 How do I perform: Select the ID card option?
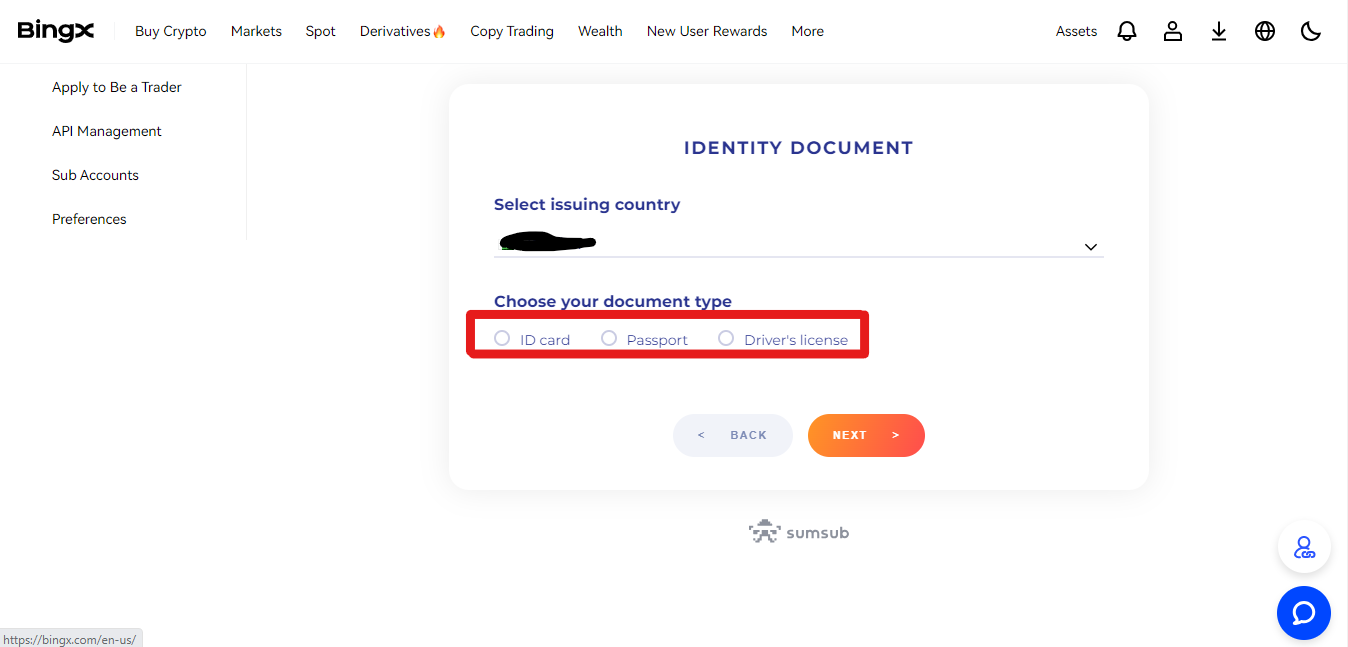click(x=532, y=339)
